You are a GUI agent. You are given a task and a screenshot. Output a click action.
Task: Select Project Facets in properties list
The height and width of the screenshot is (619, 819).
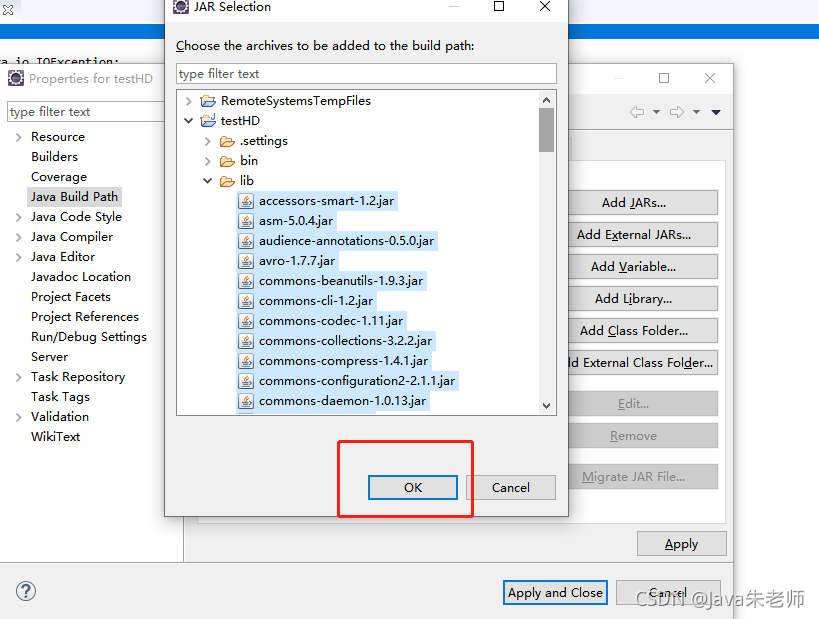[71, 297]
